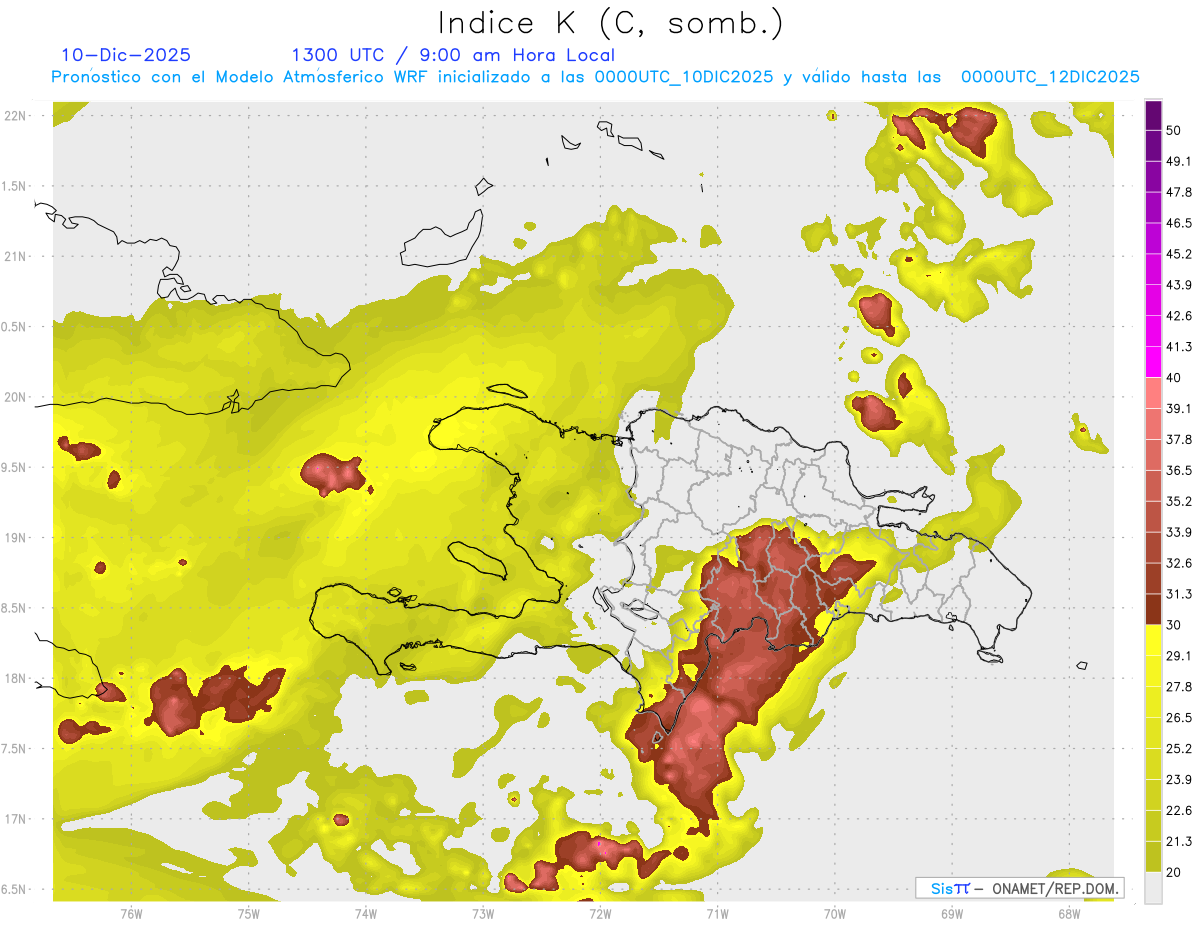Click the "76W" longitude label

point(131,913)
